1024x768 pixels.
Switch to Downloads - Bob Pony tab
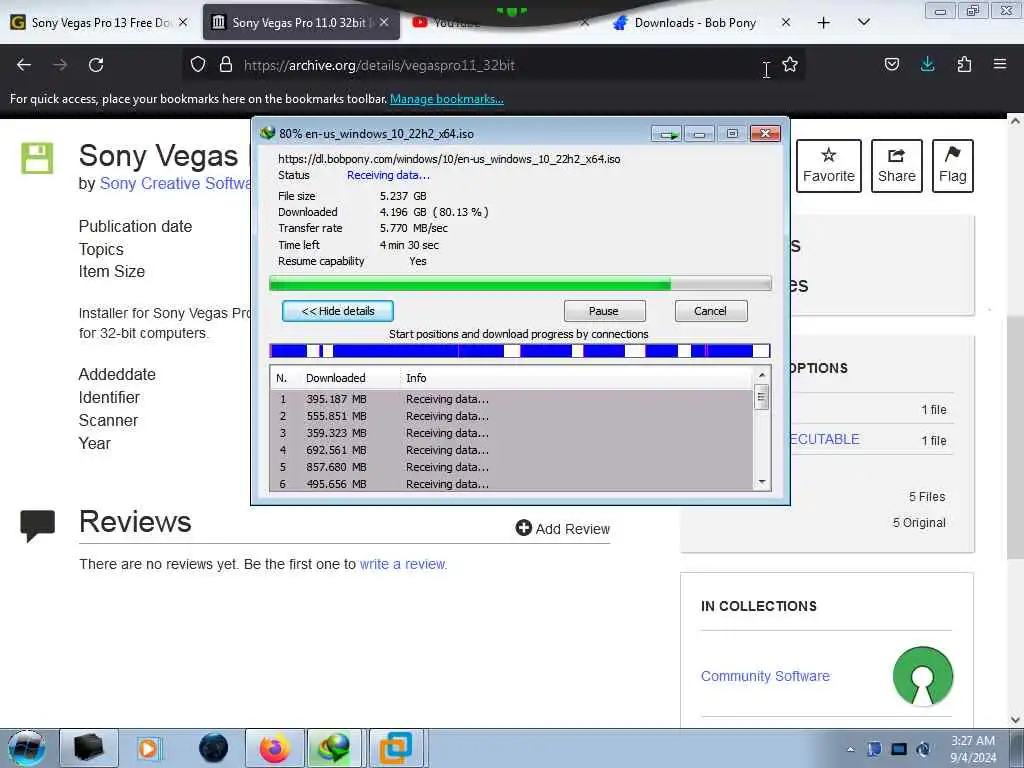click(x=694, y=23)
